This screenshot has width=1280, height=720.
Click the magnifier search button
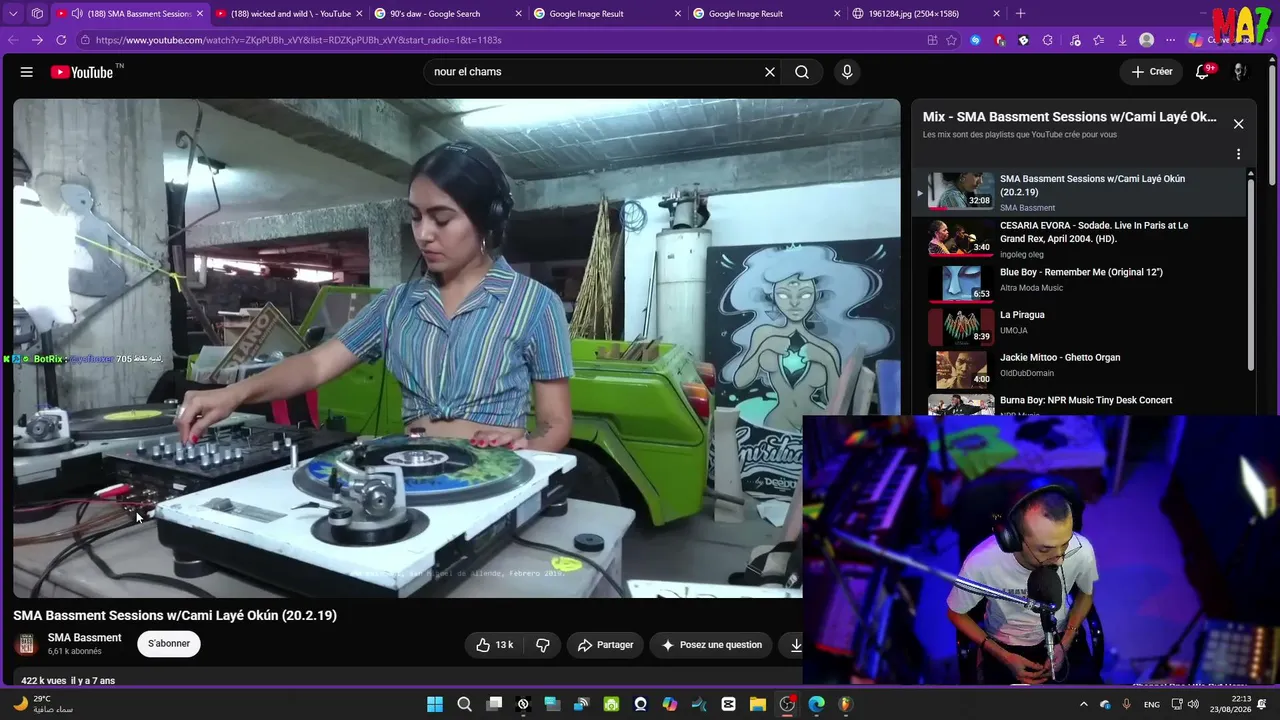coord(802,72)
